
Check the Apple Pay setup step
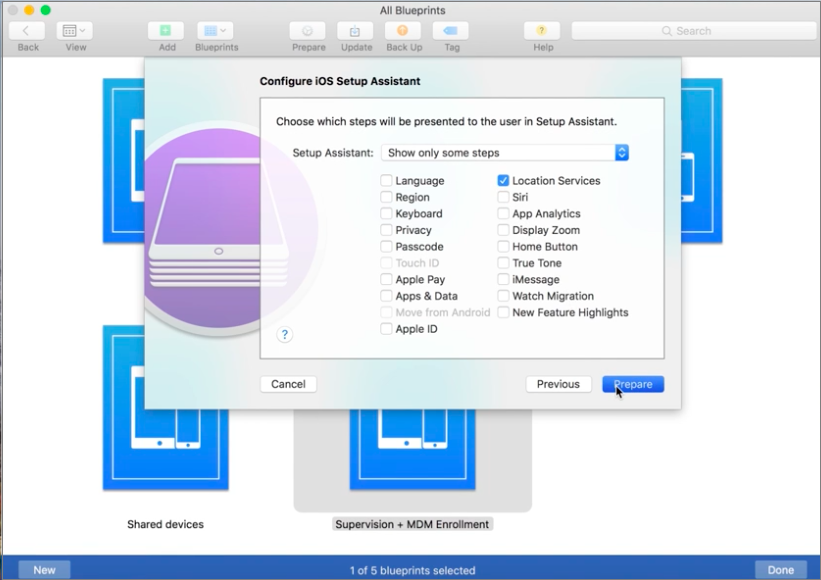coord(386,279)
